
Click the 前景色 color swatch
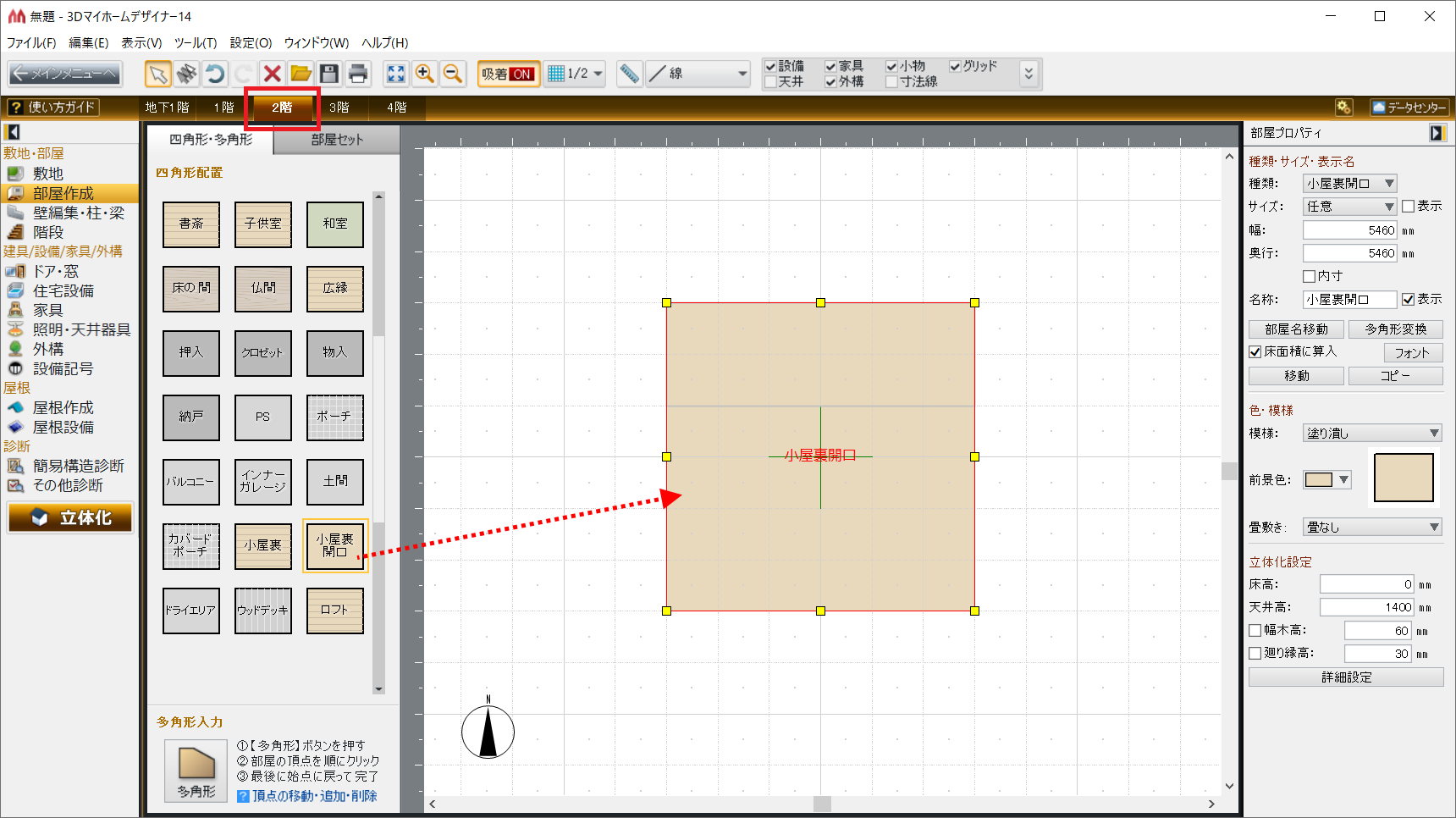(x=1318, y=480)
